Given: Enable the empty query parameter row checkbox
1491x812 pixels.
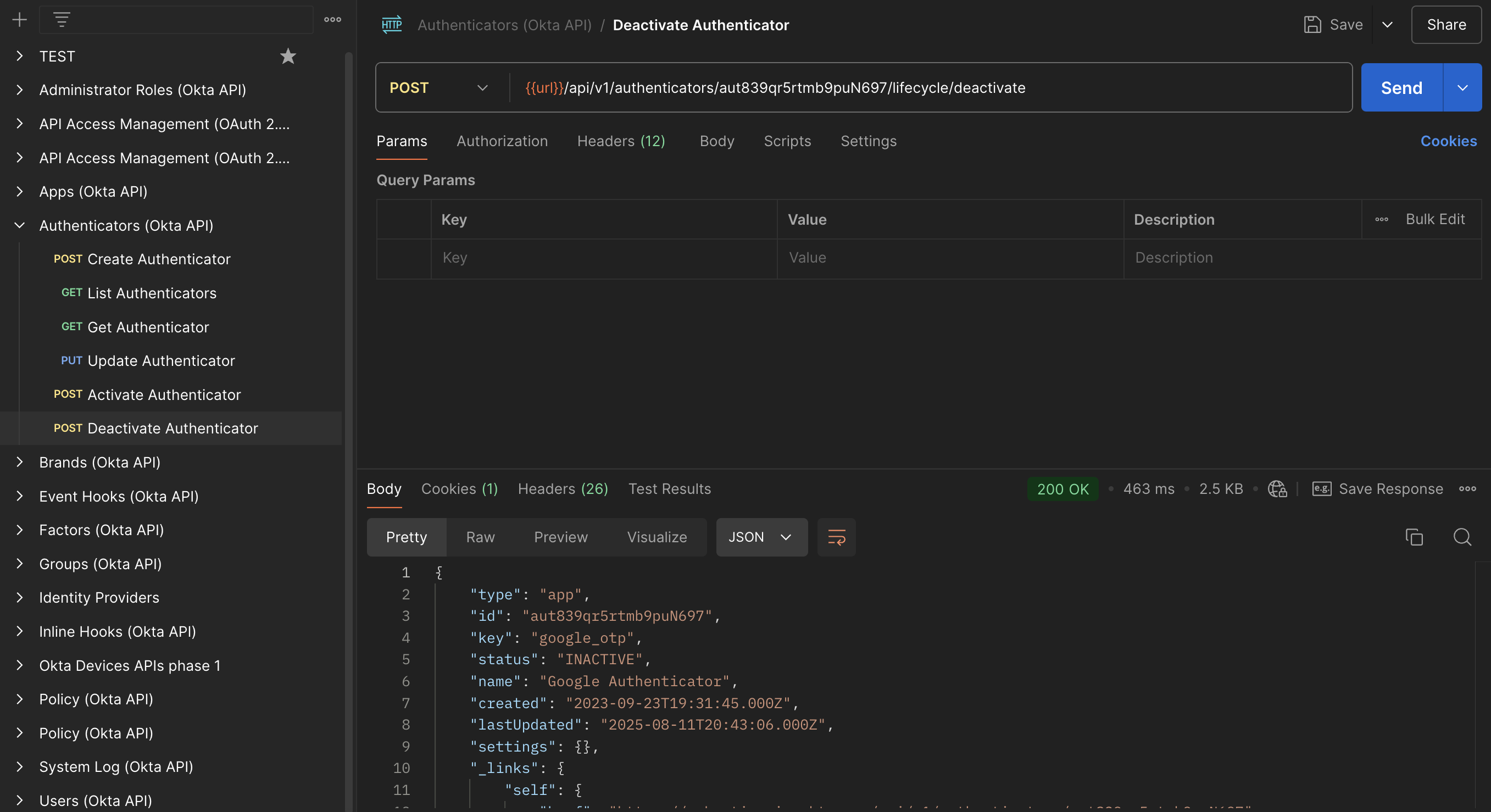Looking at the screenshot, I should [x=403, y=258].
